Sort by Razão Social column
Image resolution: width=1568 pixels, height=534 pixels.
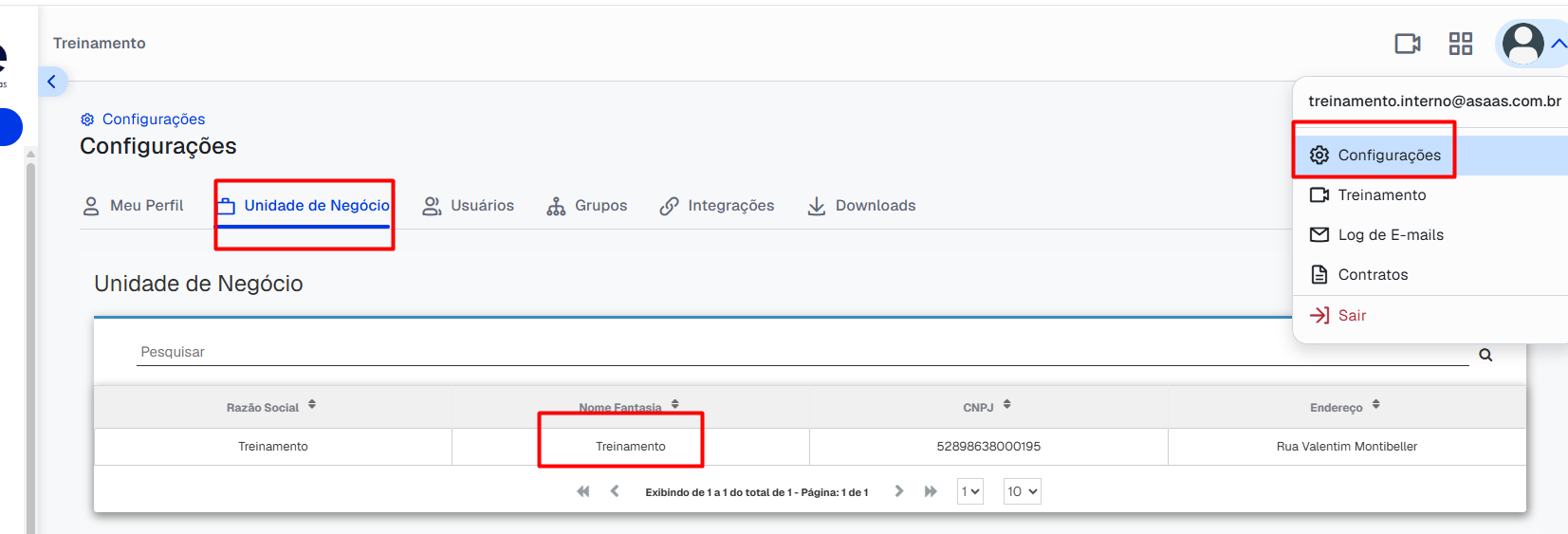click(x=271, y=407)
